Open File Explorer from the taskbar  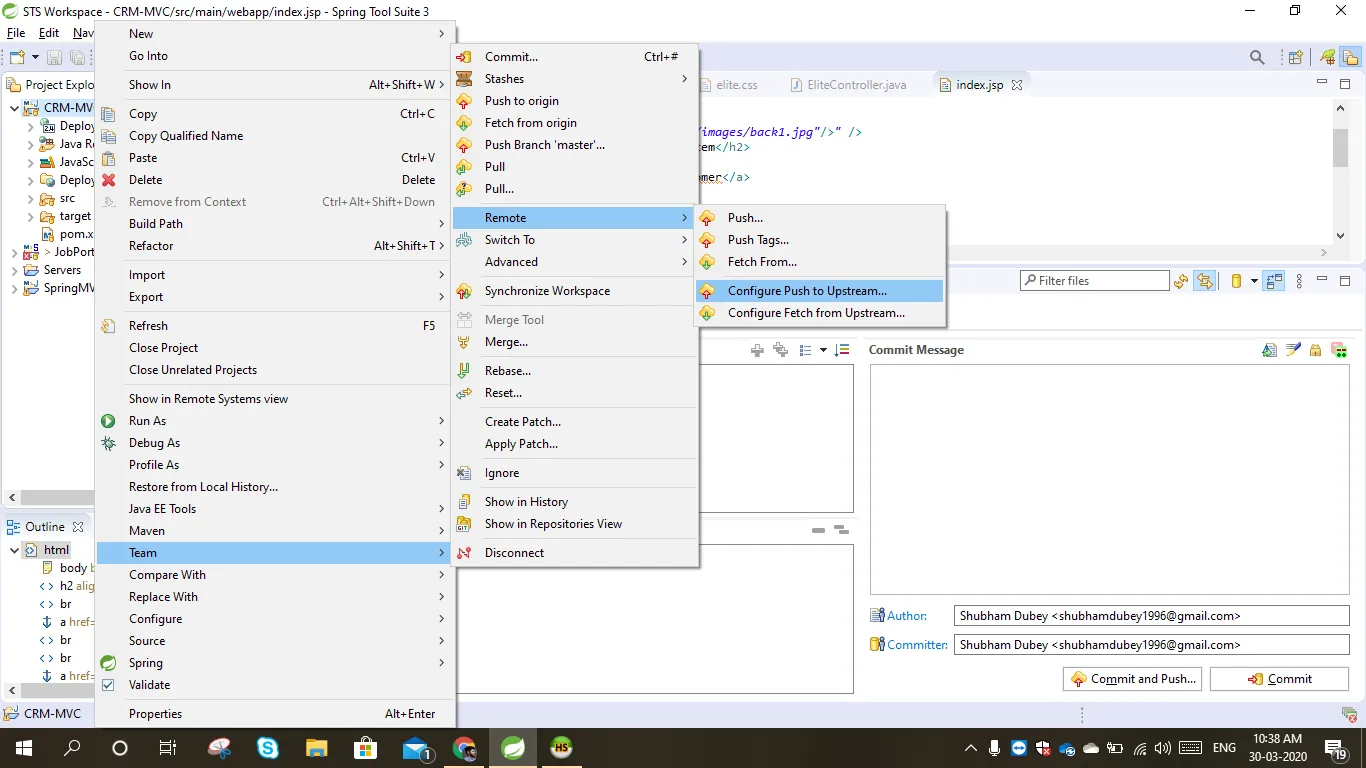pyautogui.click(x=316, y=747)
